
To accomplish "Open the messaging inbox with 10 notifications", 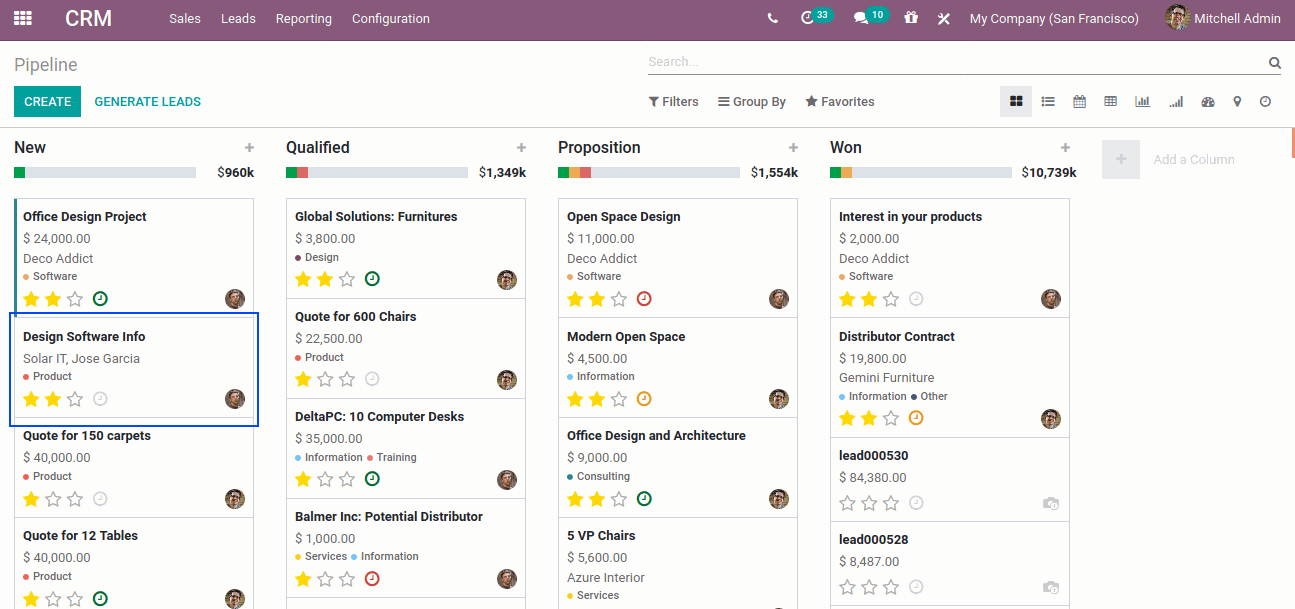I will click(861, 17).
